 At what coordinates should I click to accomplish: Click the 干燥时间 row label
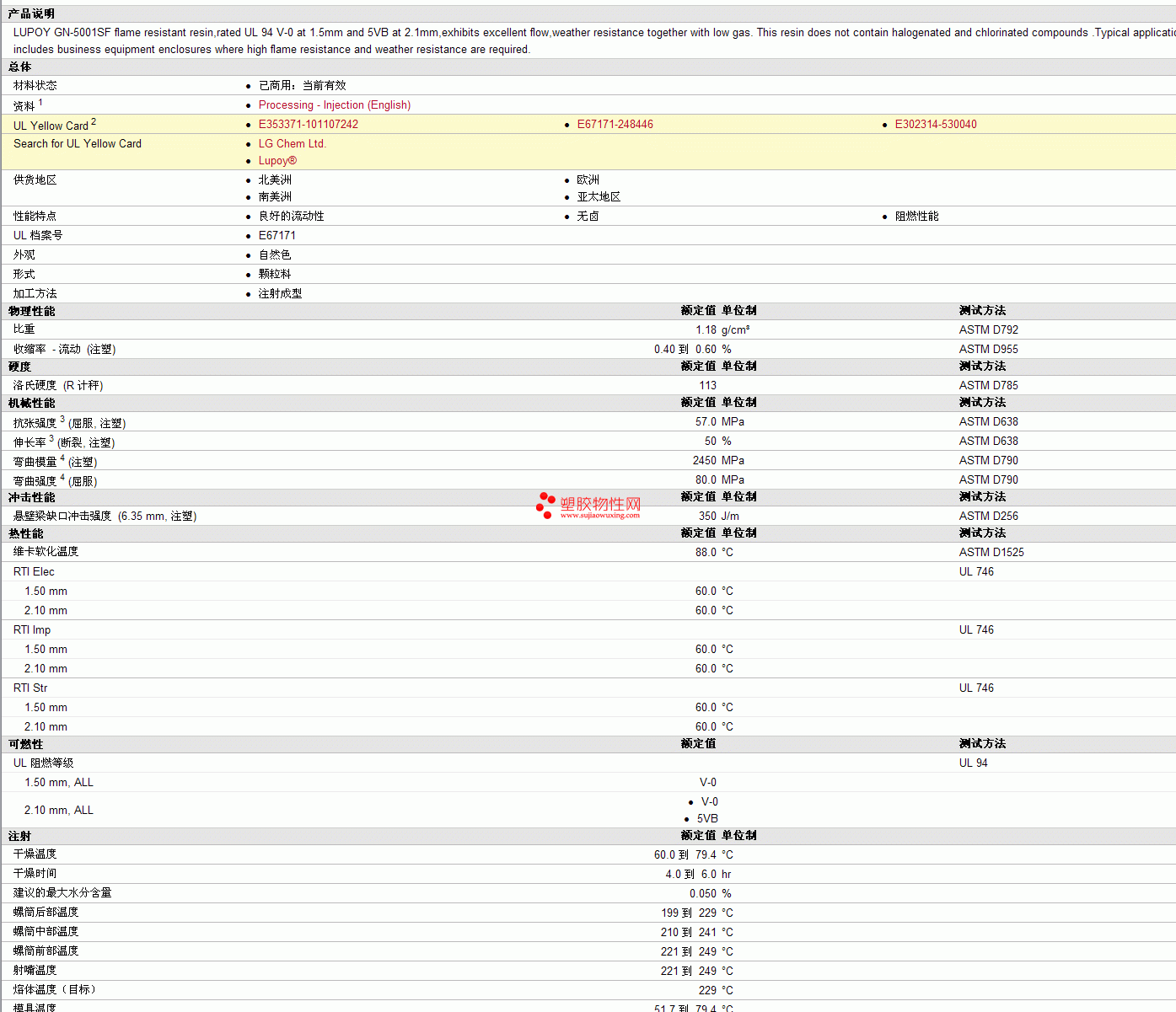35,874
